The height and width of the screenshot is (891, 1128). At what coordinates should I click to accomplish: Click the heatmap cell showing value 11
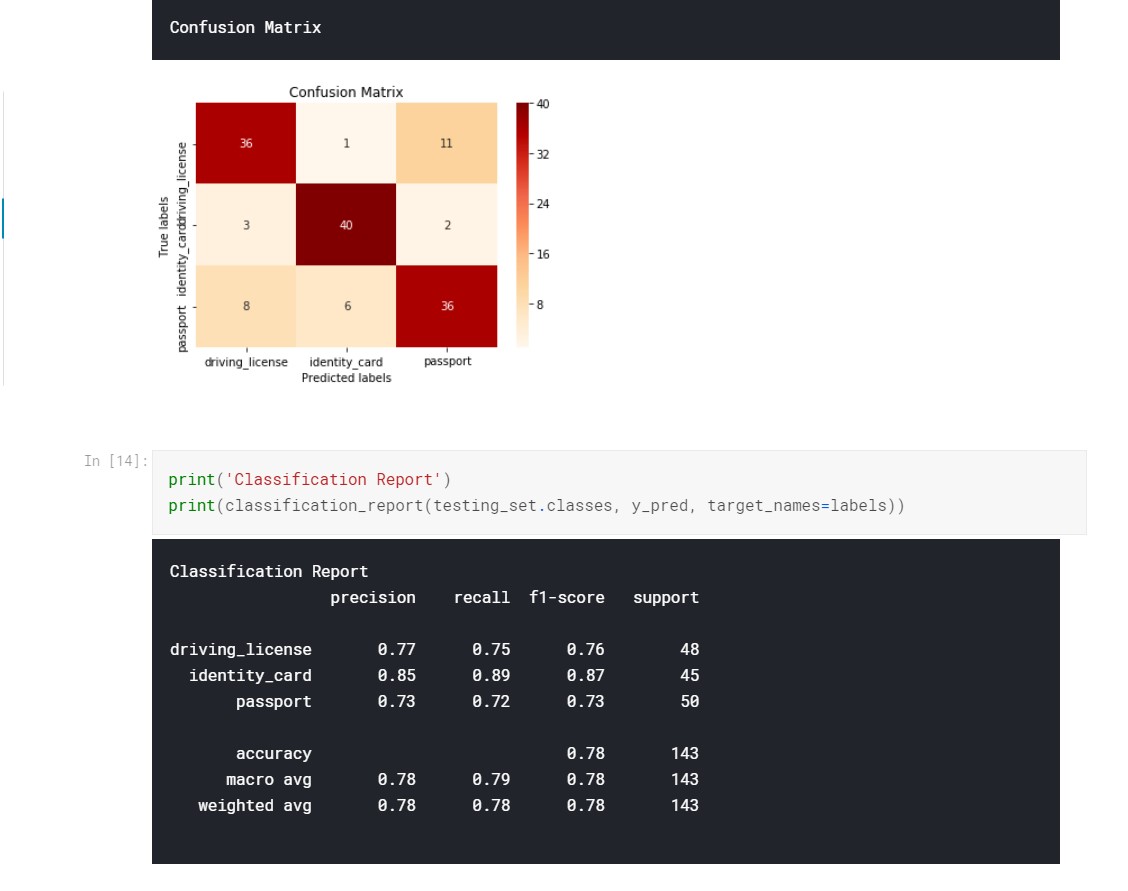pos(446,143)
